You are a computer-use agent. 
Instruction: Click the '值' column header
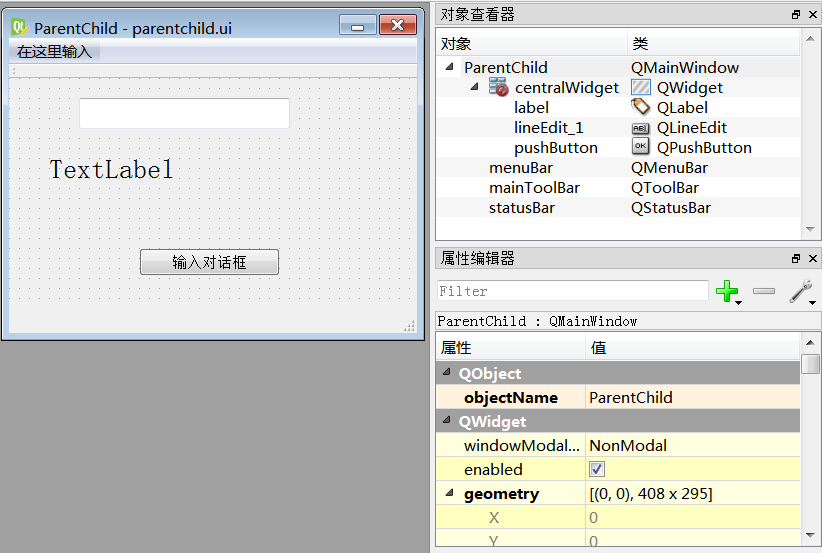(693, 348)
